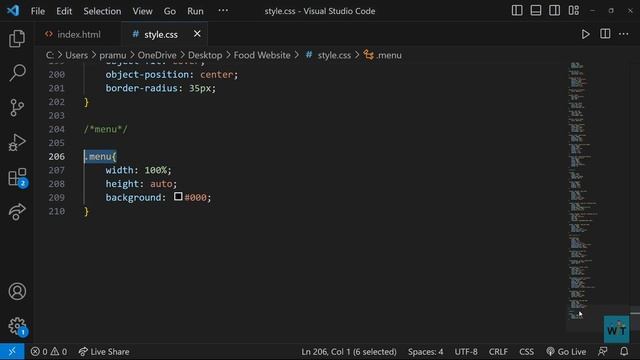The image size is (640, 360).
Task: Click the height: auto declaration
Action: [x=141, y=184]
